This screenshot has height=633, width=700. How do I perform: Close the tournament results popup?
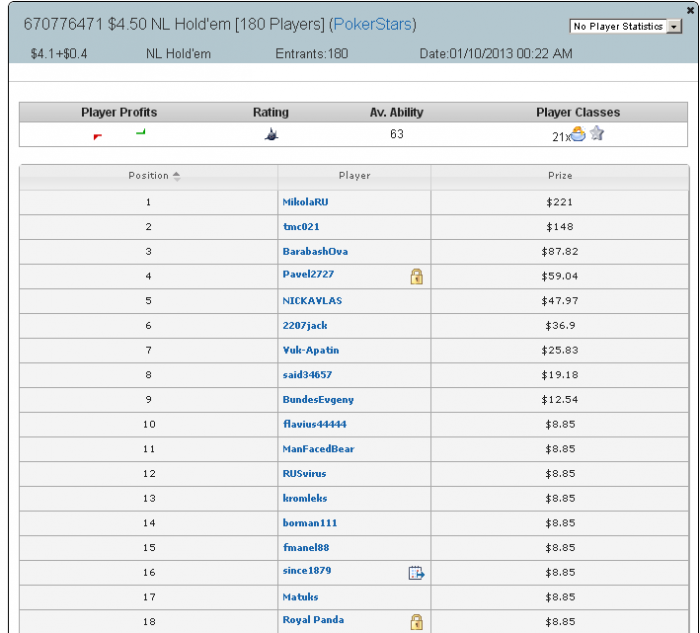(x=690, y=10)
